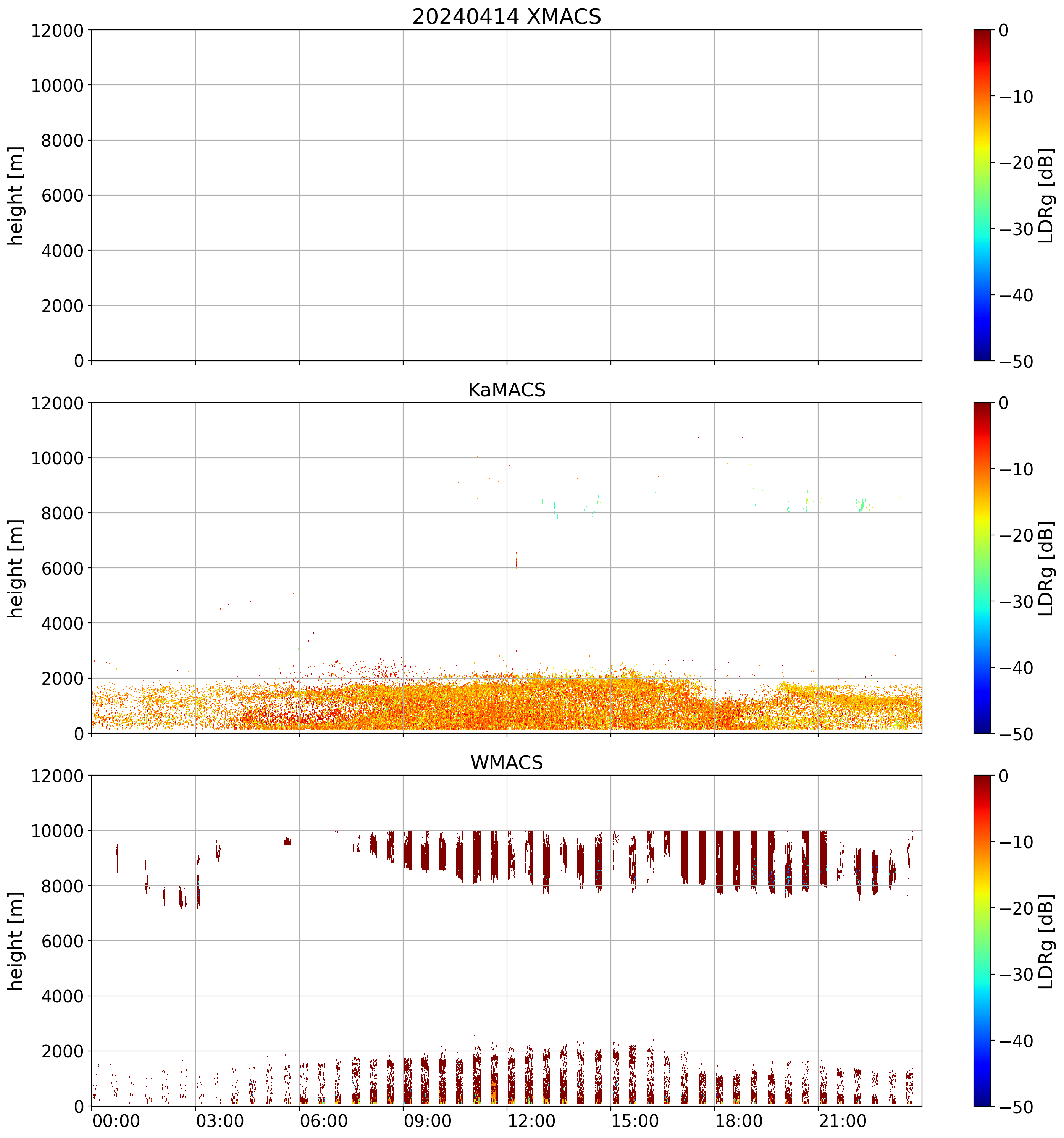Viewport: 1064px width, 1138px height.
Task: Click the −30 label on KaMACS colorbar
Action: (1016, 601)
